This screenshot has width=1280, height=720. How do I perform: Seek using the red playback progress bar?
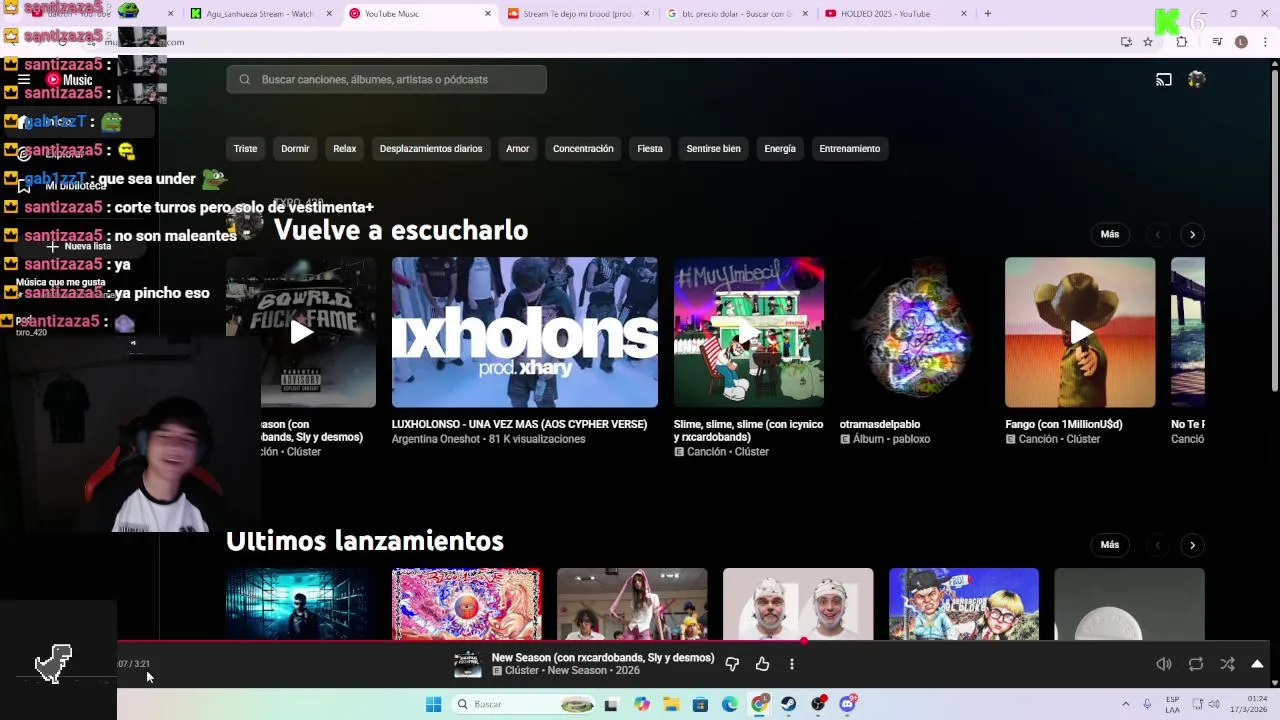(693, 641)
